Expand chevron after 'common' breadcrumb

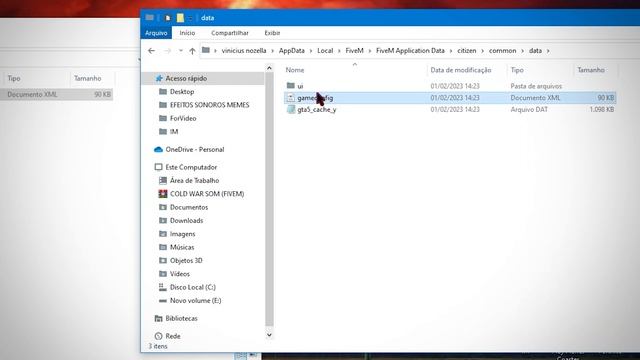coord(522,51)
